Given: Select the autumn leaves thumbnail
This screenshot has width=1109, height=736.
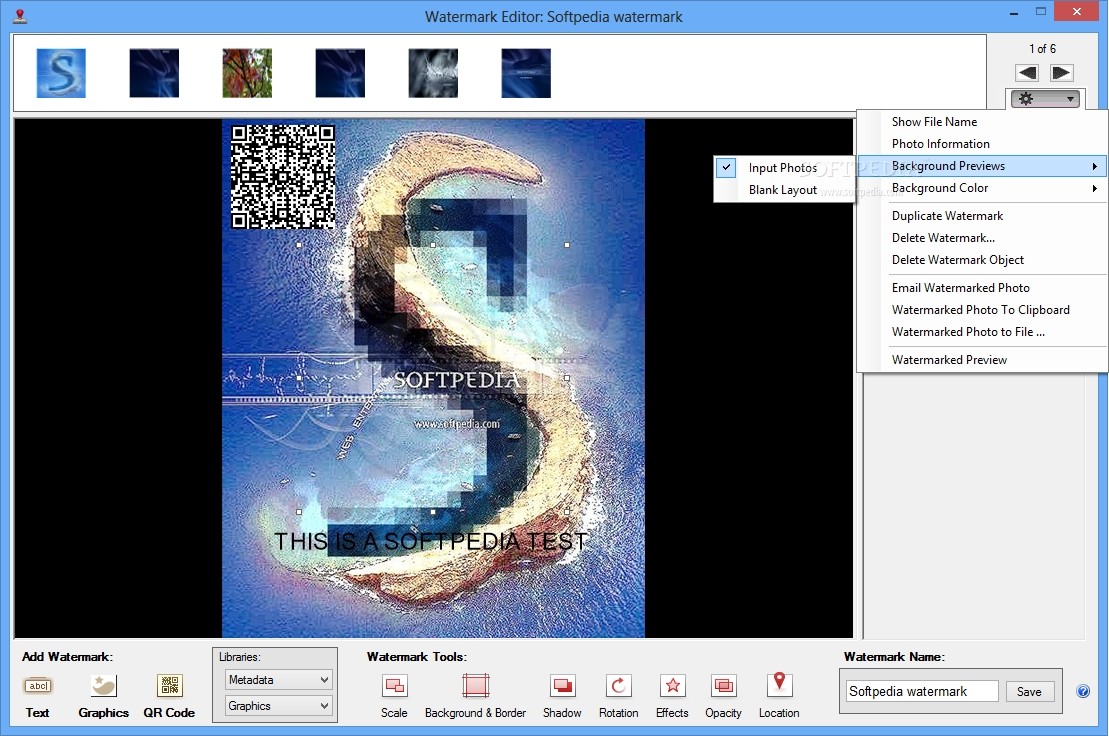Looking at the screenshot, I should (247, 73).
